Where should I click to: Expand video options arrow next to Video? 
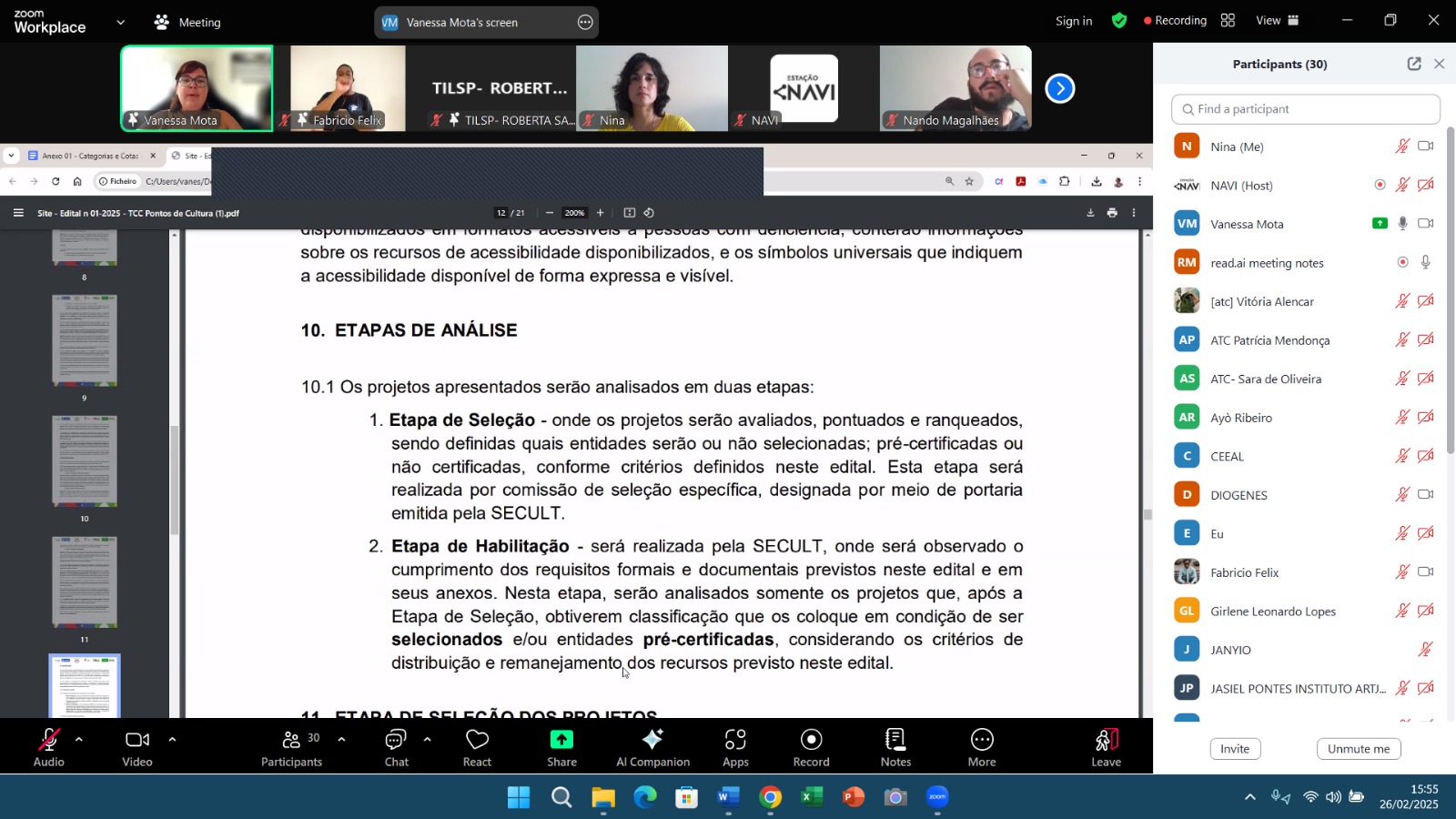(172, 739)
